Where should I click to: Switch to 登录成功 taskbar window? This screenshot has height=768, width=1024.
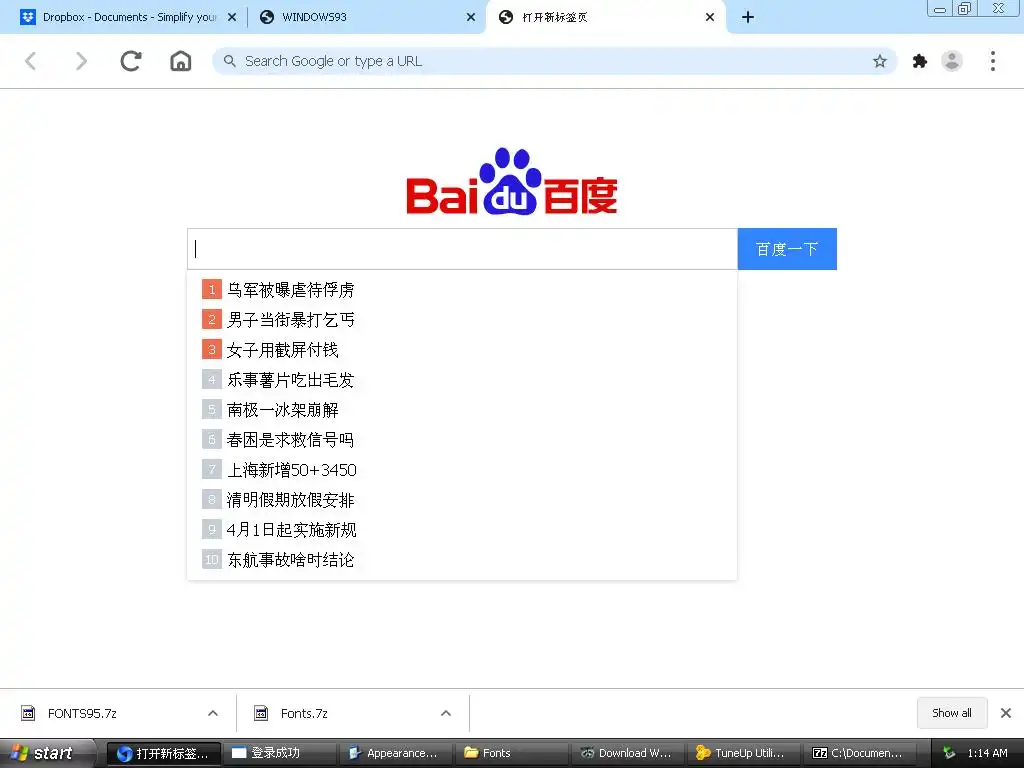pyautogui.click(x=280, y=753)
